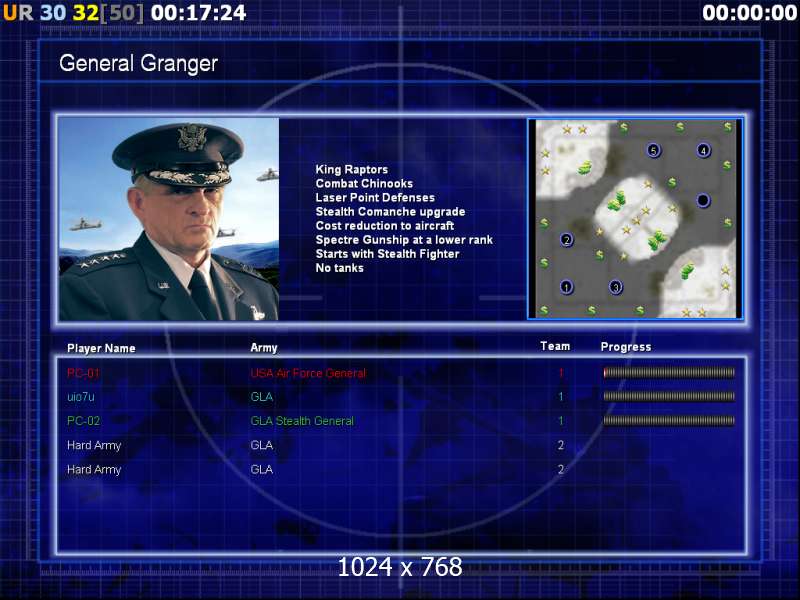Click start position 5 marker on minimap

[x=654, y=151]
